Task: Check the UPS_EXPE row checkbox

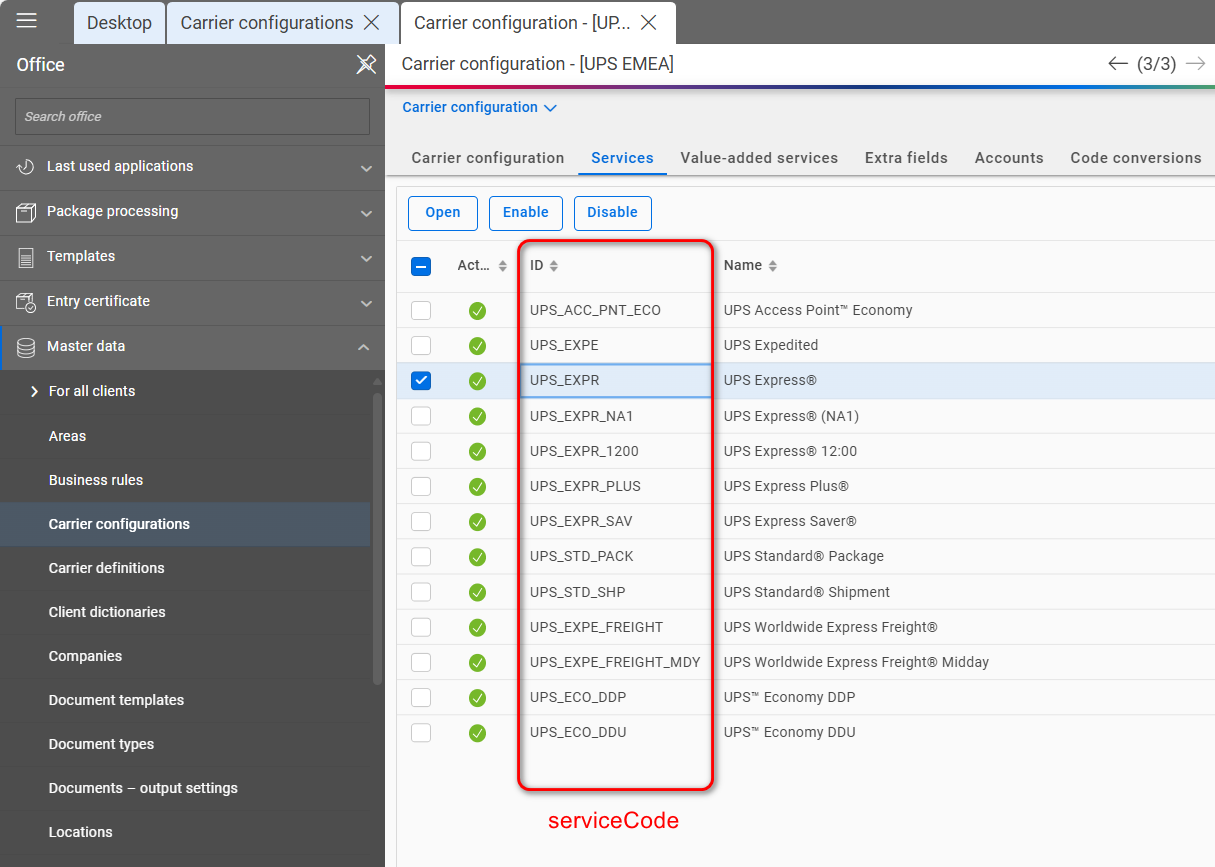Action: [x=421, y=345]
